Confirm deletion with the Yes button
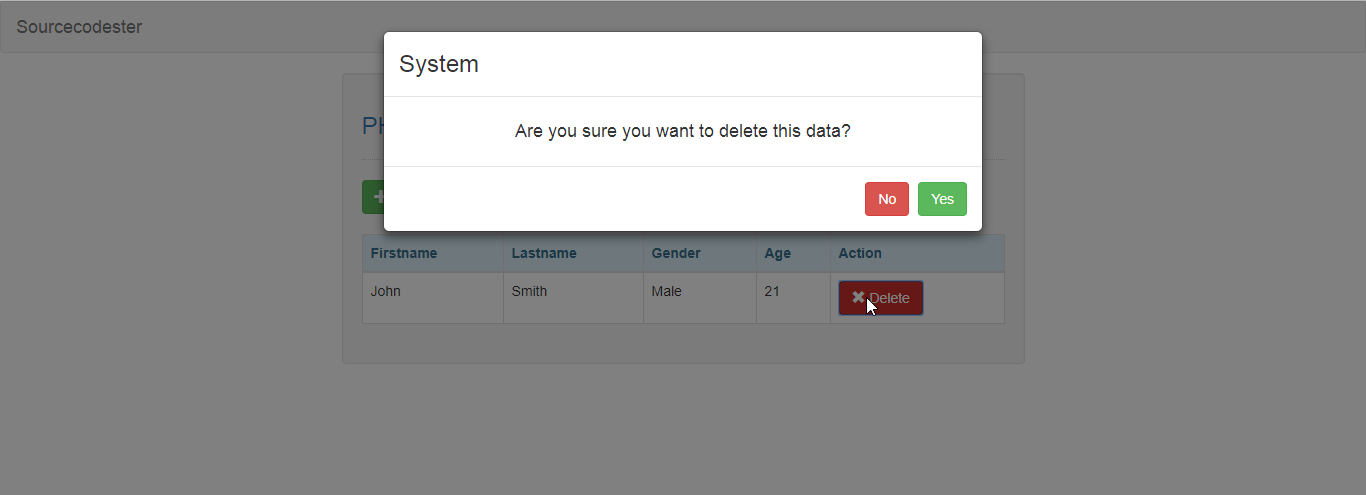 coord(942,199)
